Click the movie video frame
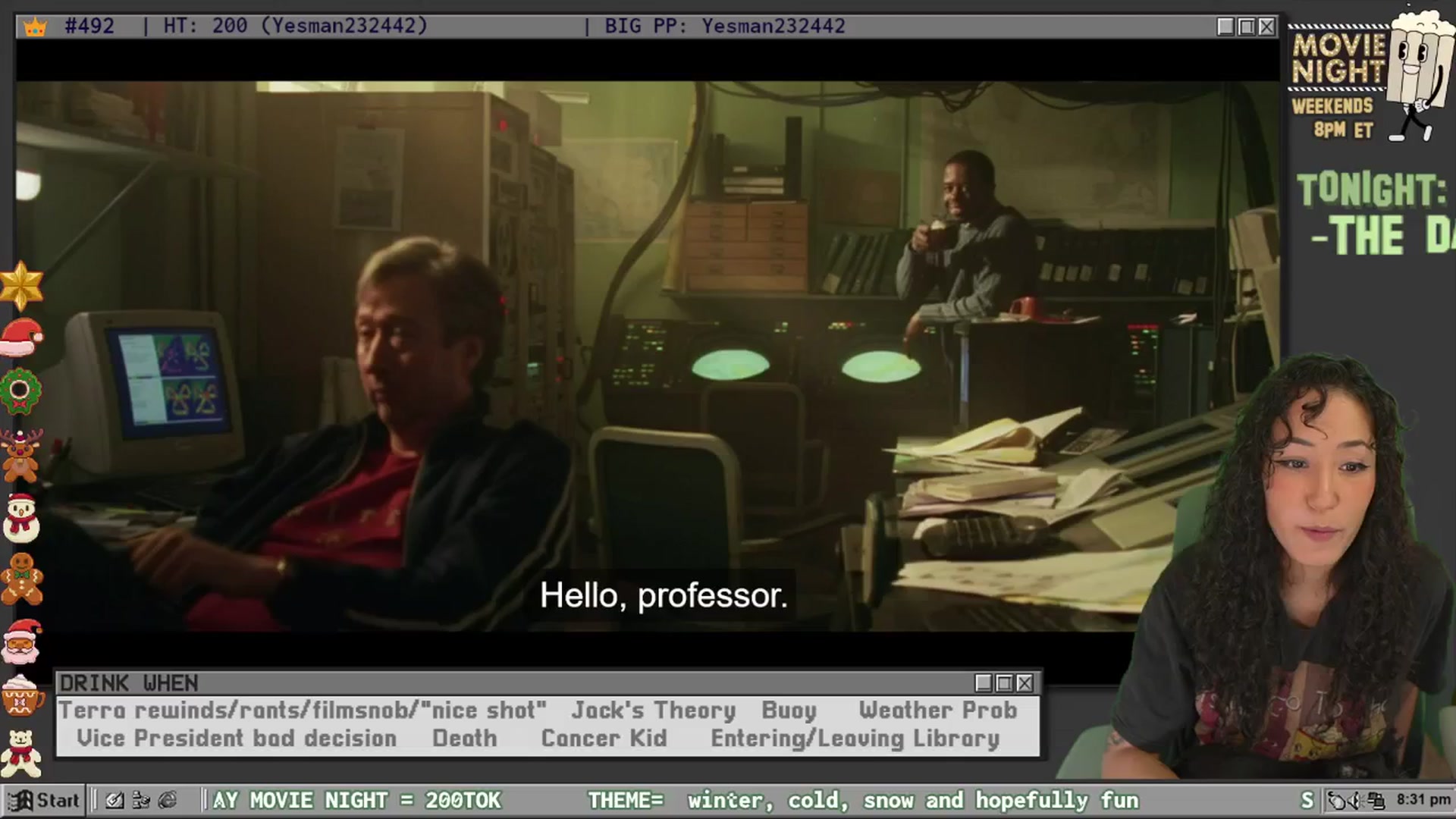Screen dimensions: 1456x819 pos(648,356)
